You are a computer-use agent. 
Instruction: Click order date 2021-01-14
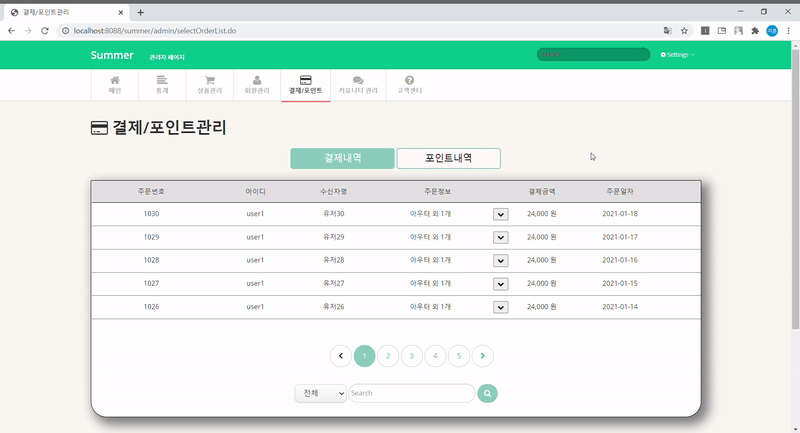[x=620, y=307]
